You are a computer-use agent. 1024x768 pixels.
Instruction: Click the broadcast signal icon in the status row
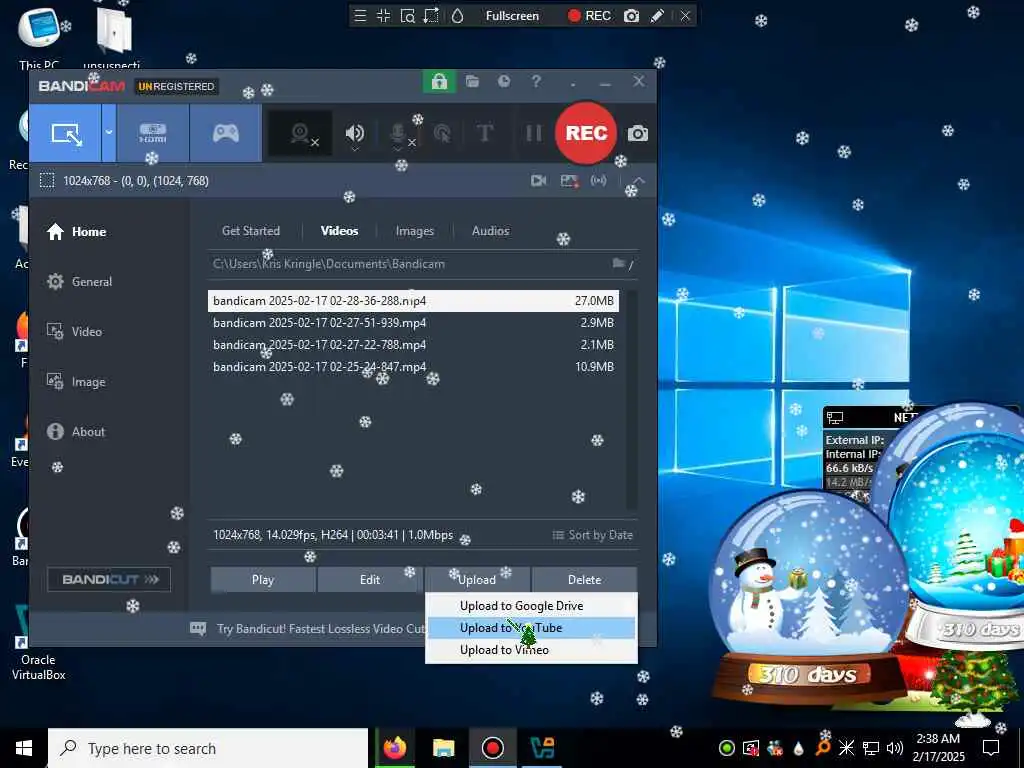tap(599, 180)
